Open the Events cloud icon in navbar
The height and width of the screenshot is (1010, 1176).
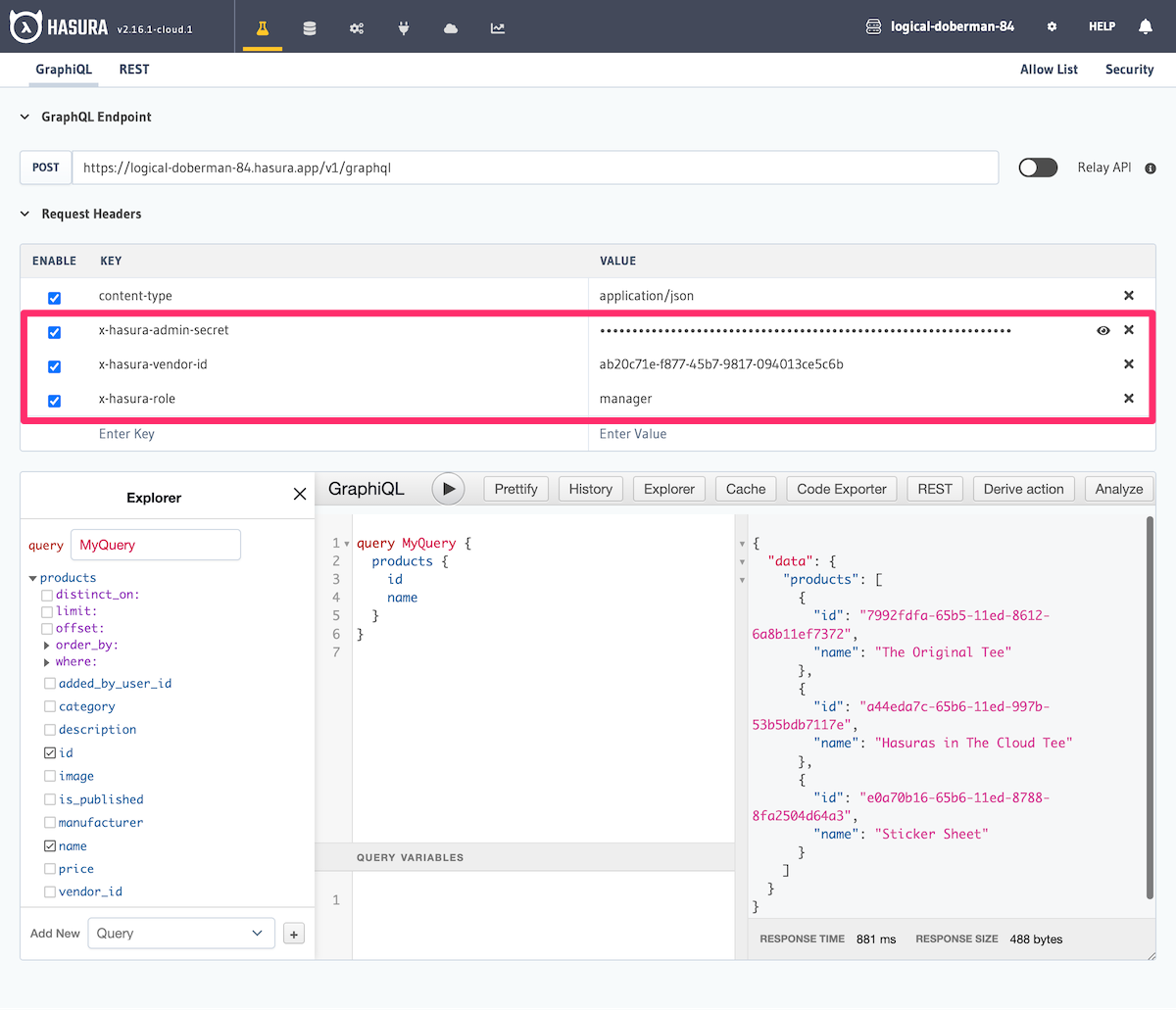pos(451,27)
